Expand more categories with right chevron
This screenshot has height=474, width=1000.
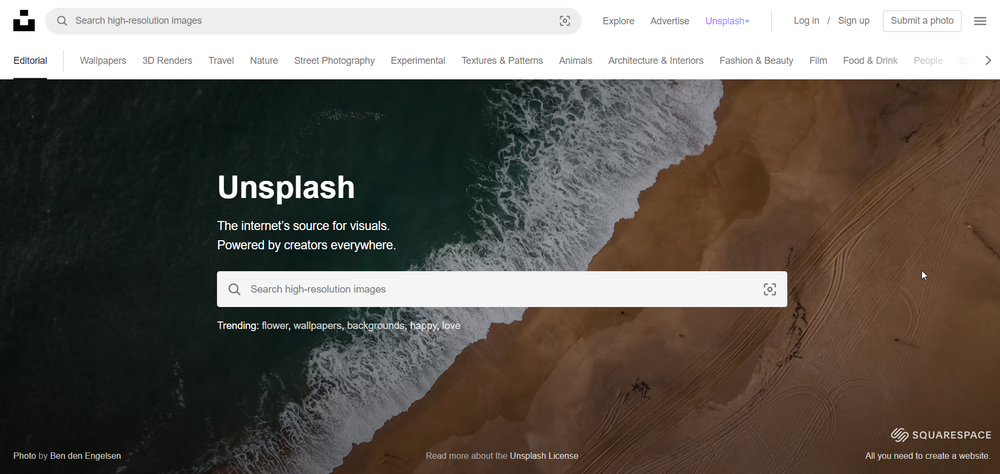pos(988,61)
